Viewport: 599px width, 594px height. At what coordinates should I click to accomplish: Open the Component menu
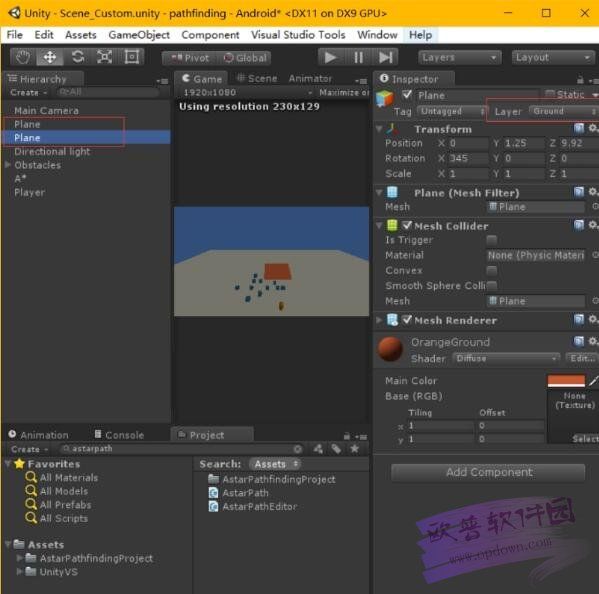click(x=210, y=35)
